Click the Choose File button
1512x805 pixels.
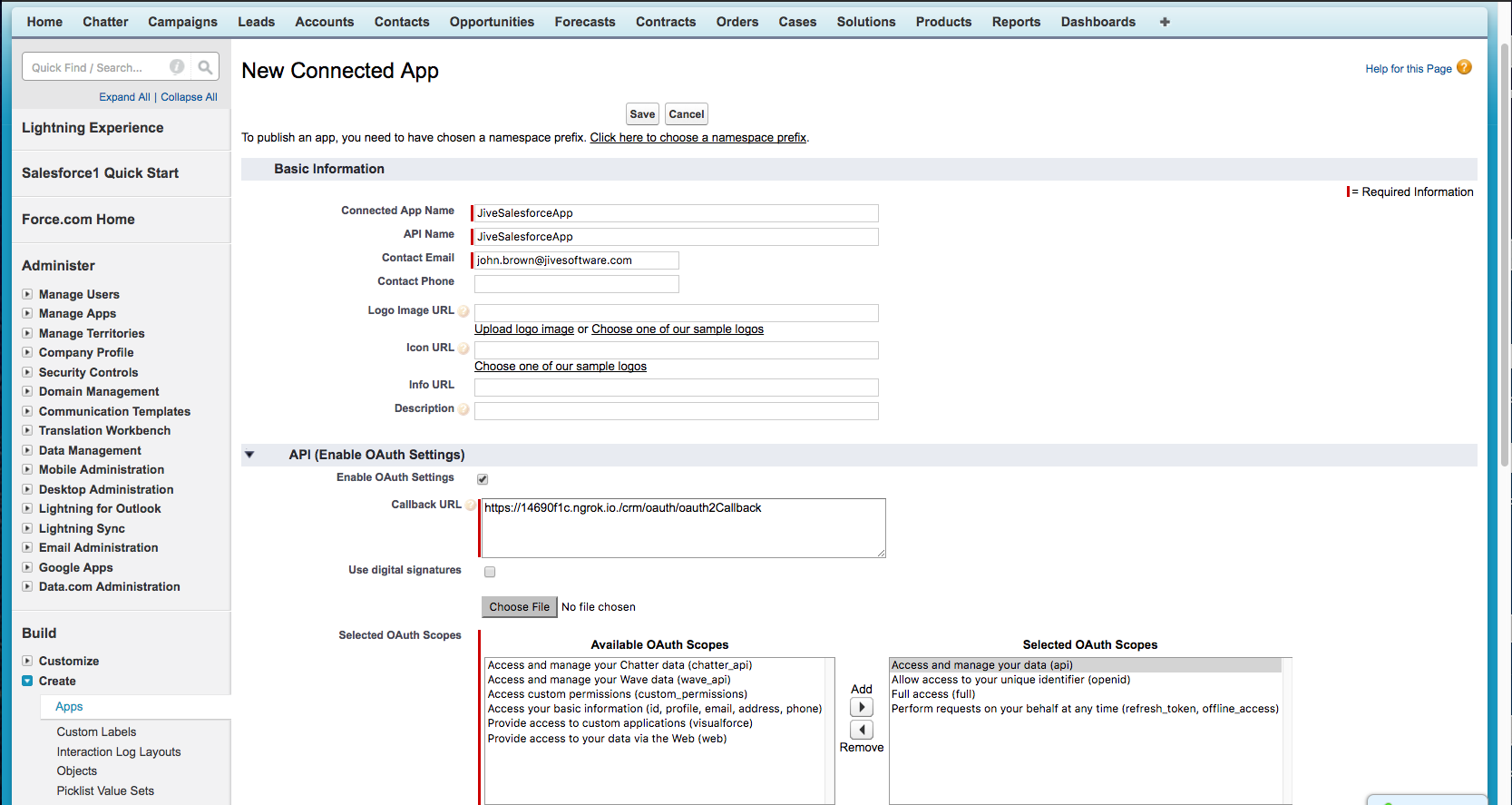point(519,607)
